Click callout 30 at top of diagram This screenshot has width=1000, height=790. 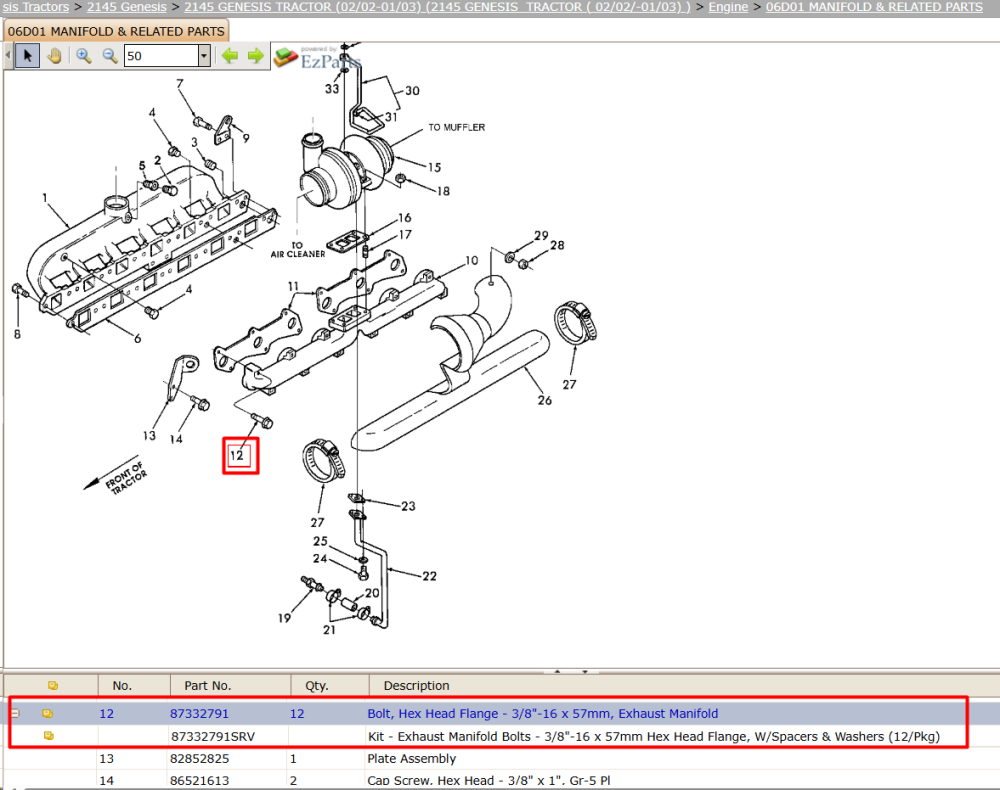[412, 91]
